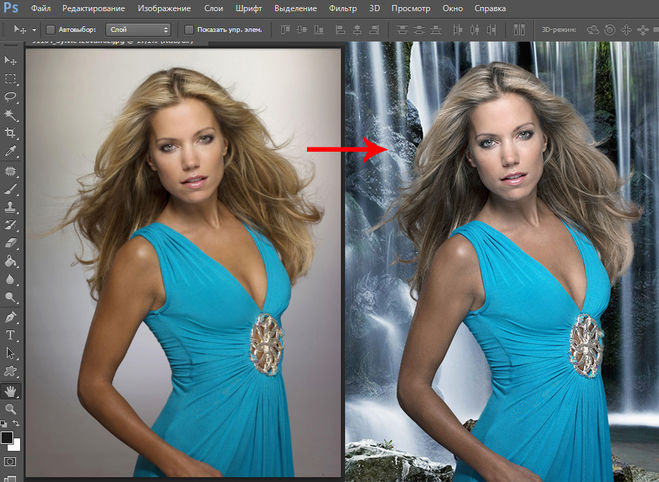Distribute top edges of layers
The image size is (659, 482).
tap(402, 30)
